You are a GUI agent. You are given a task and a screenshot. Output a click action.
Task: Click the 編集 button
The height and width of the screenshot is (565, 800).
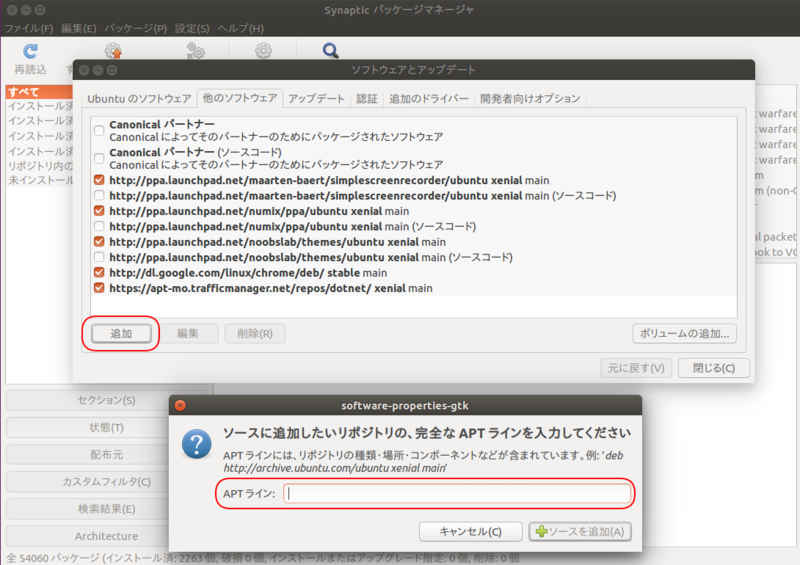188,334
